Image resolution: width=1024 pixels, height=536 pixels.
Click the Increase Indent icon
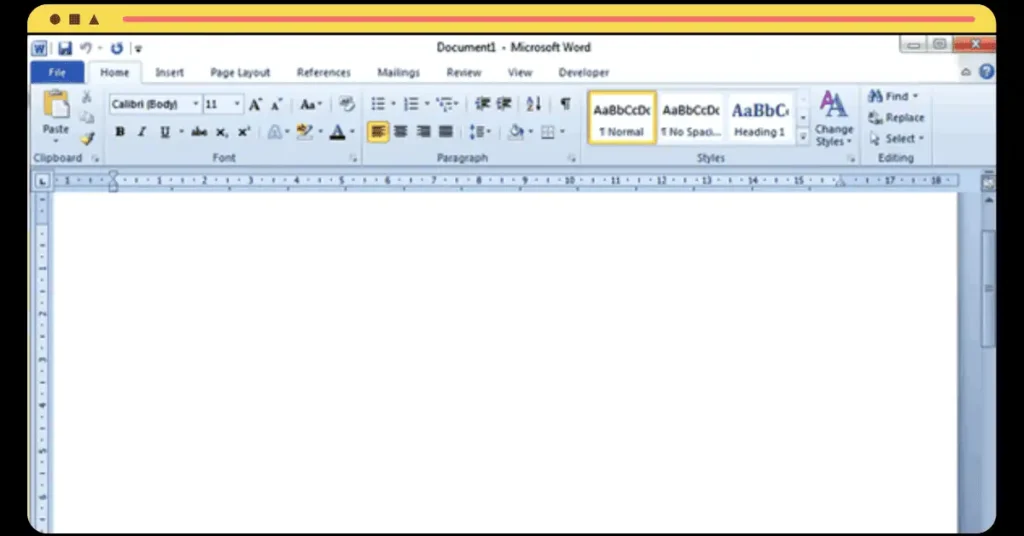[504, 104]
